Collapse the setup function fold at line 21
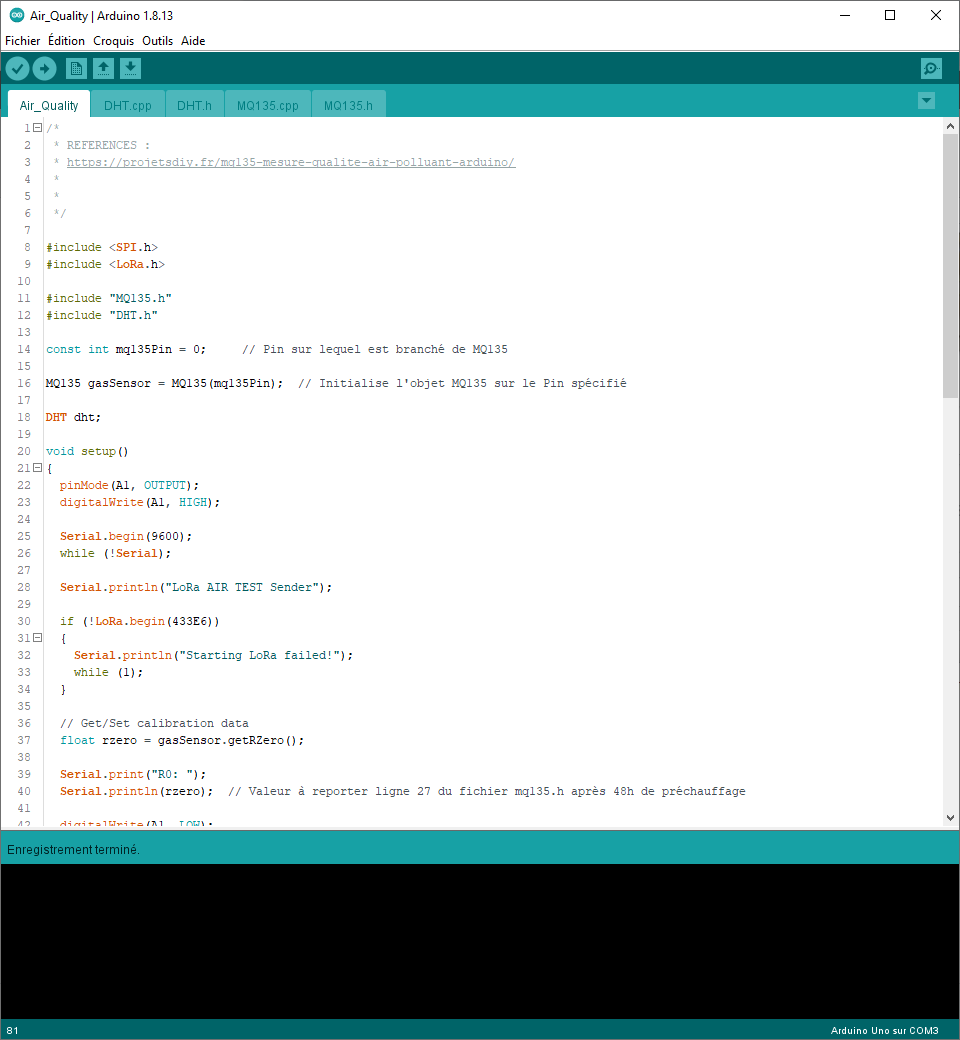The image size is (960, 1040). (37, 467)
